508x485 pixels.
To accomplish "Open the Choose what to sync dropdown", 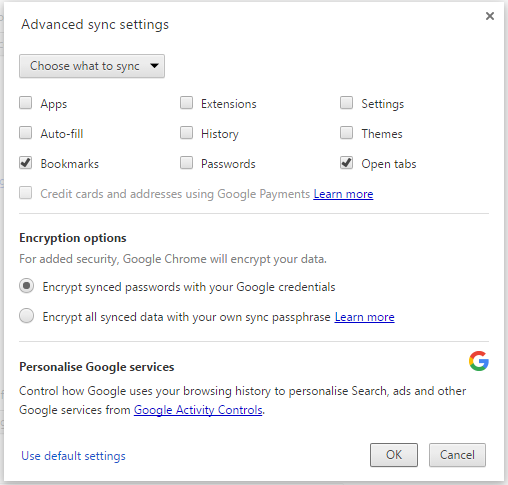I will point(92,66).
